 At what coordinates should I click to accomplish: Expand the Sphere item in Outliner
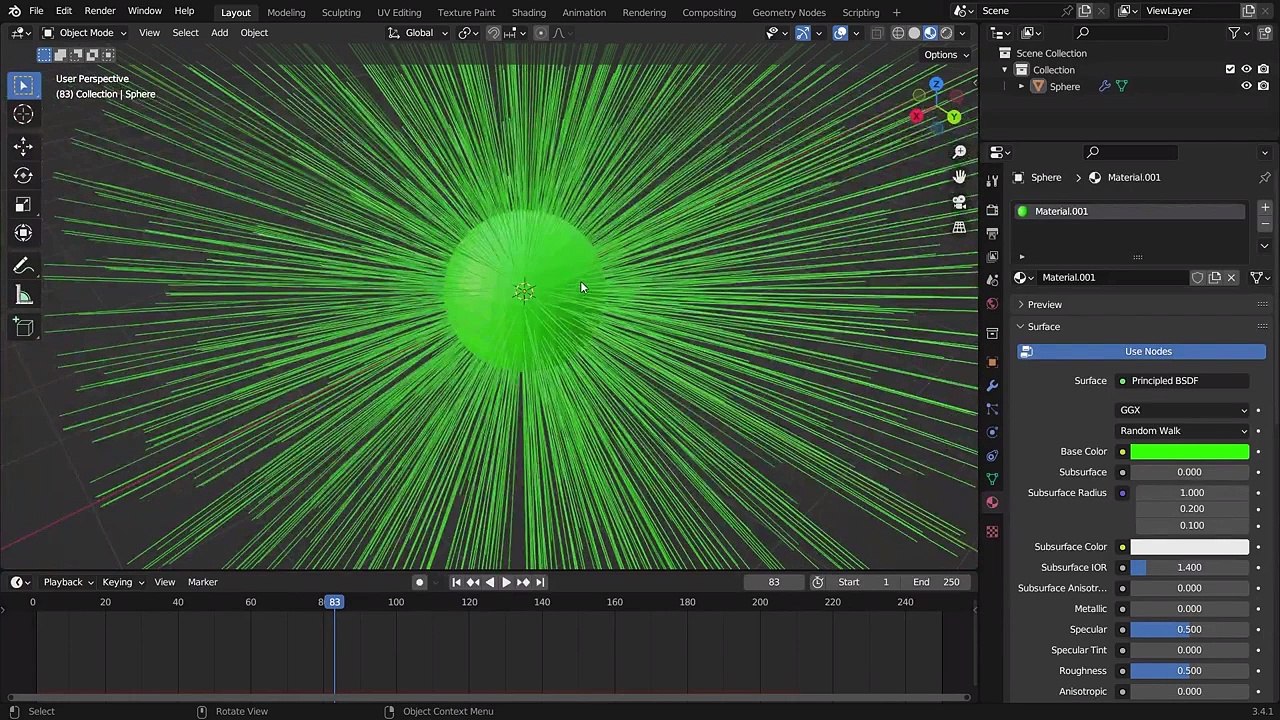1021,87
